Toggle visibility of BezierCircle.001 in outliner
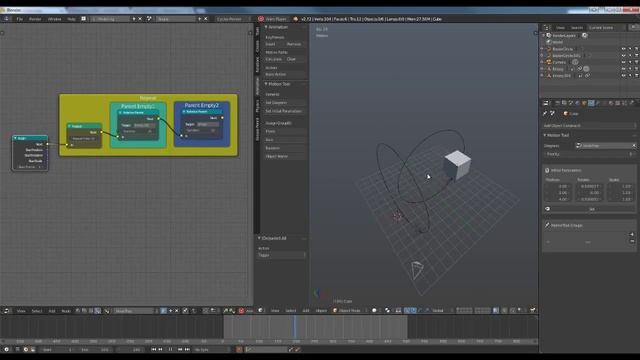 [623, 56]
